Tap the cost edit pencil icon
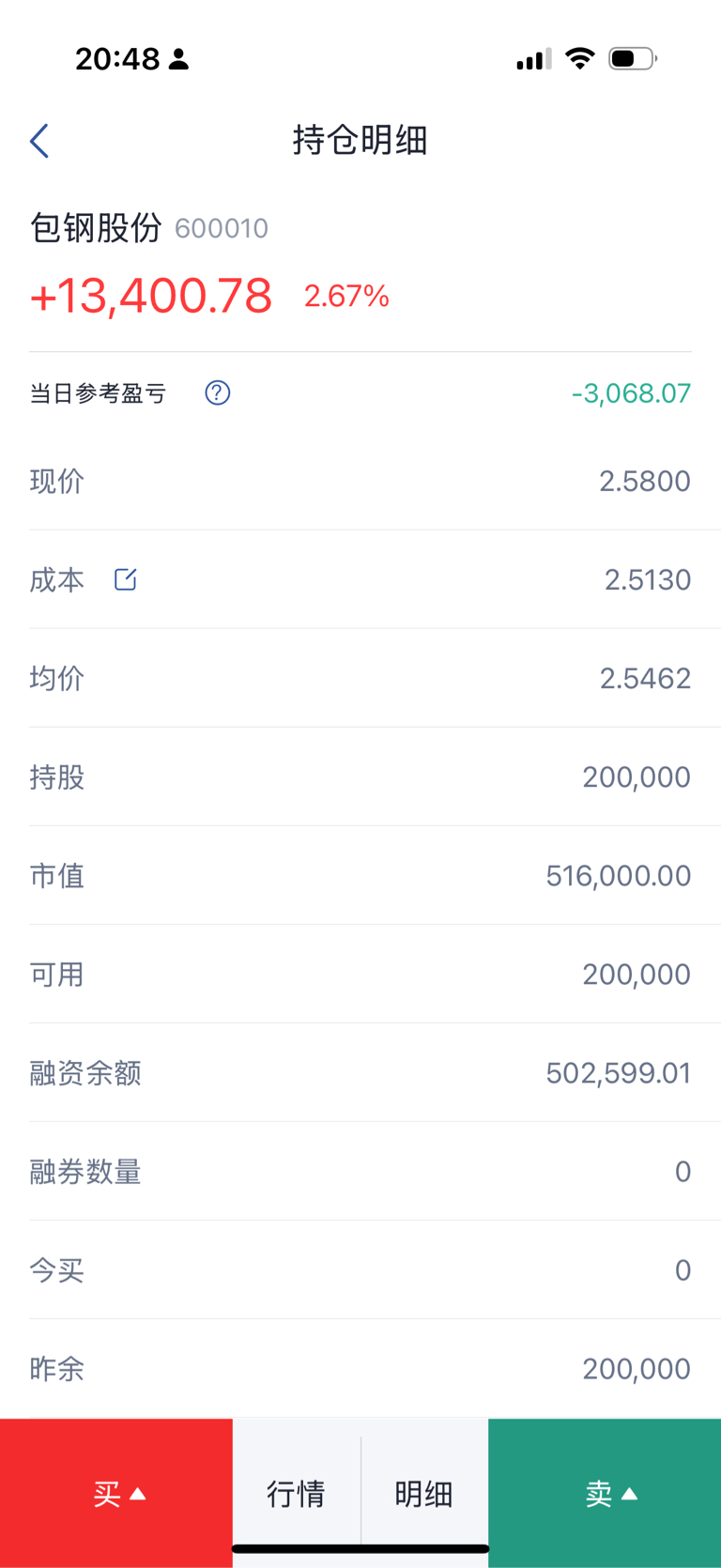 click(x=126, y=579)
